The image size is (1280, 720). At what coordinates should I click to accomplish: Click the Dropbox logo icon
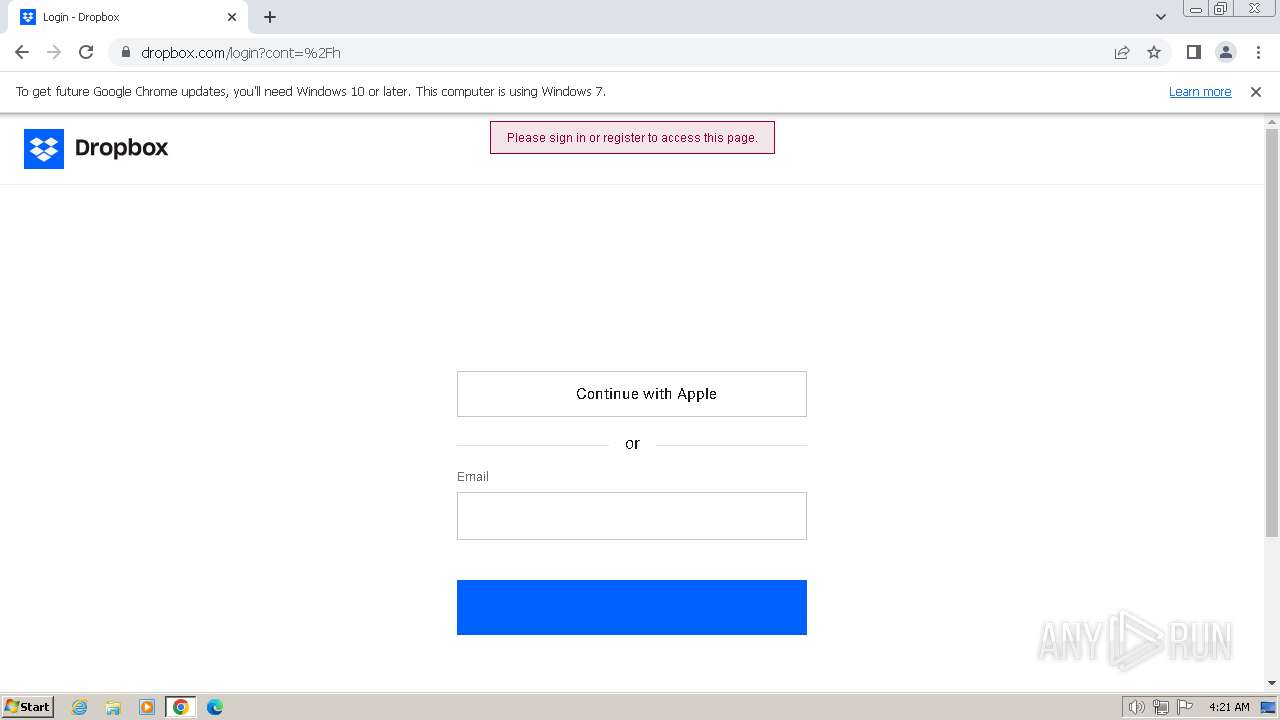[x=44, y=149]
